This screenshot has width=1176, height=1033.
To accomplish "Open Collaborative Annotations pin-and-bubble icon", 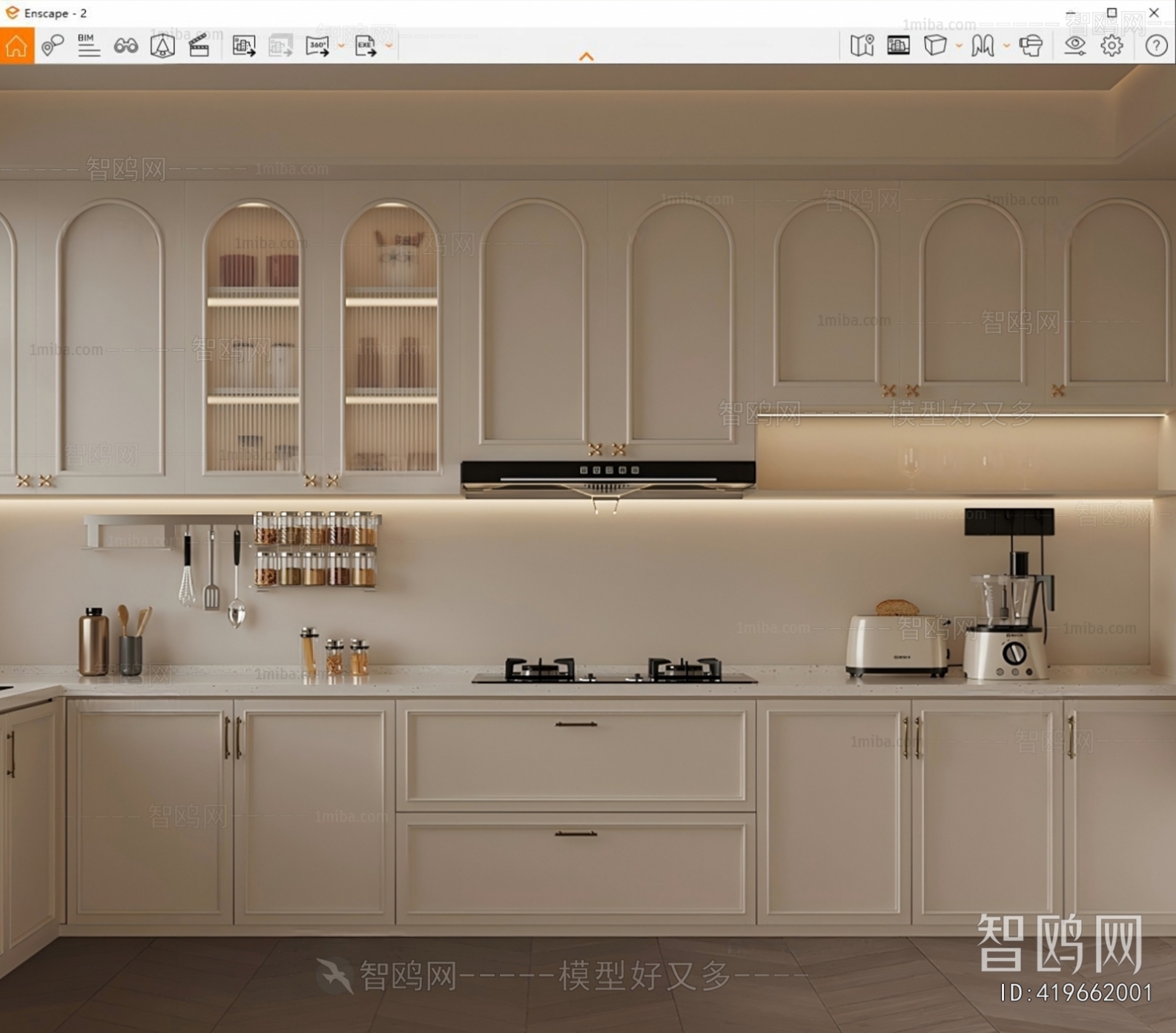I will point(52,46).
